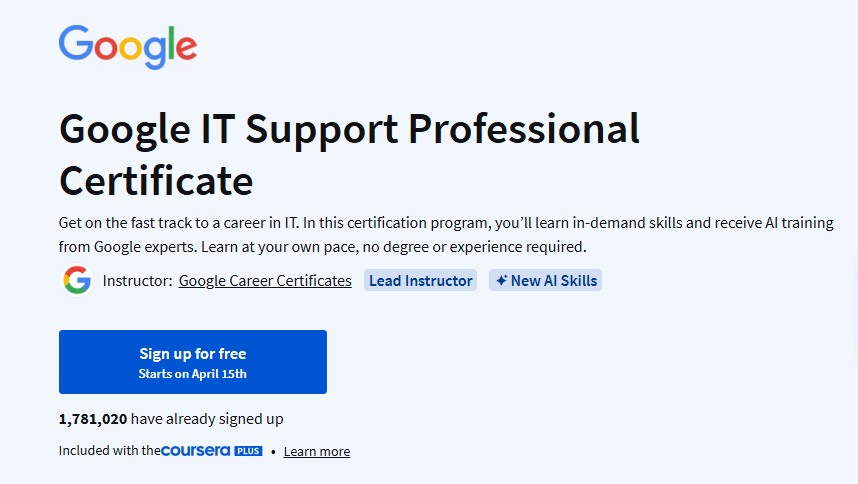Screen dimensions: 858x484
Task: Click the 1,781,020 enrollment count
Action: (x=93, y=419)
